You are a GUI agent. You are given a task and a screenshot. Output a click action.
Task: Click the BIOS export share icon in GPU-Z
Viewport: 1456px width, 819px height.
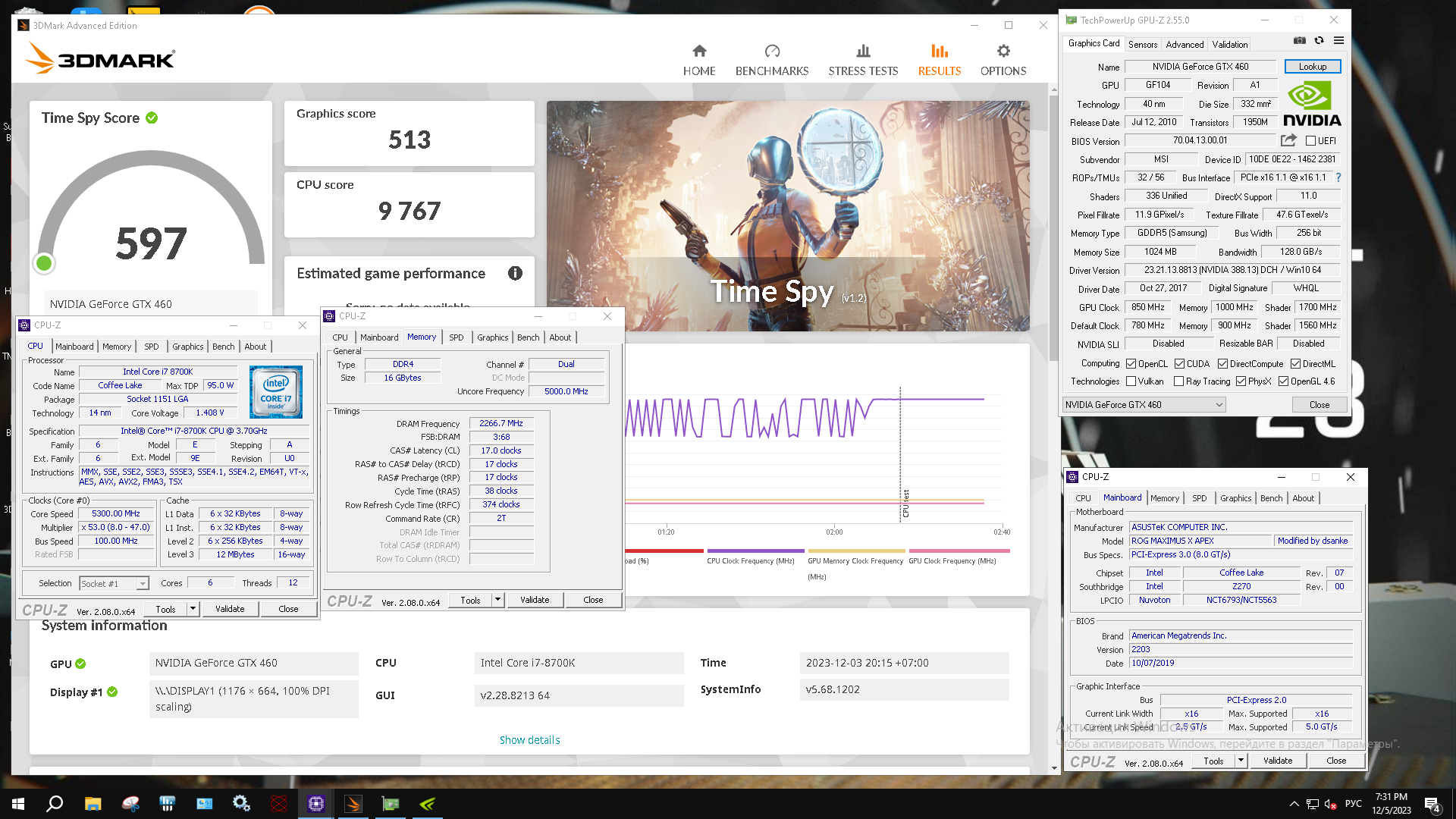point(1288,140)
